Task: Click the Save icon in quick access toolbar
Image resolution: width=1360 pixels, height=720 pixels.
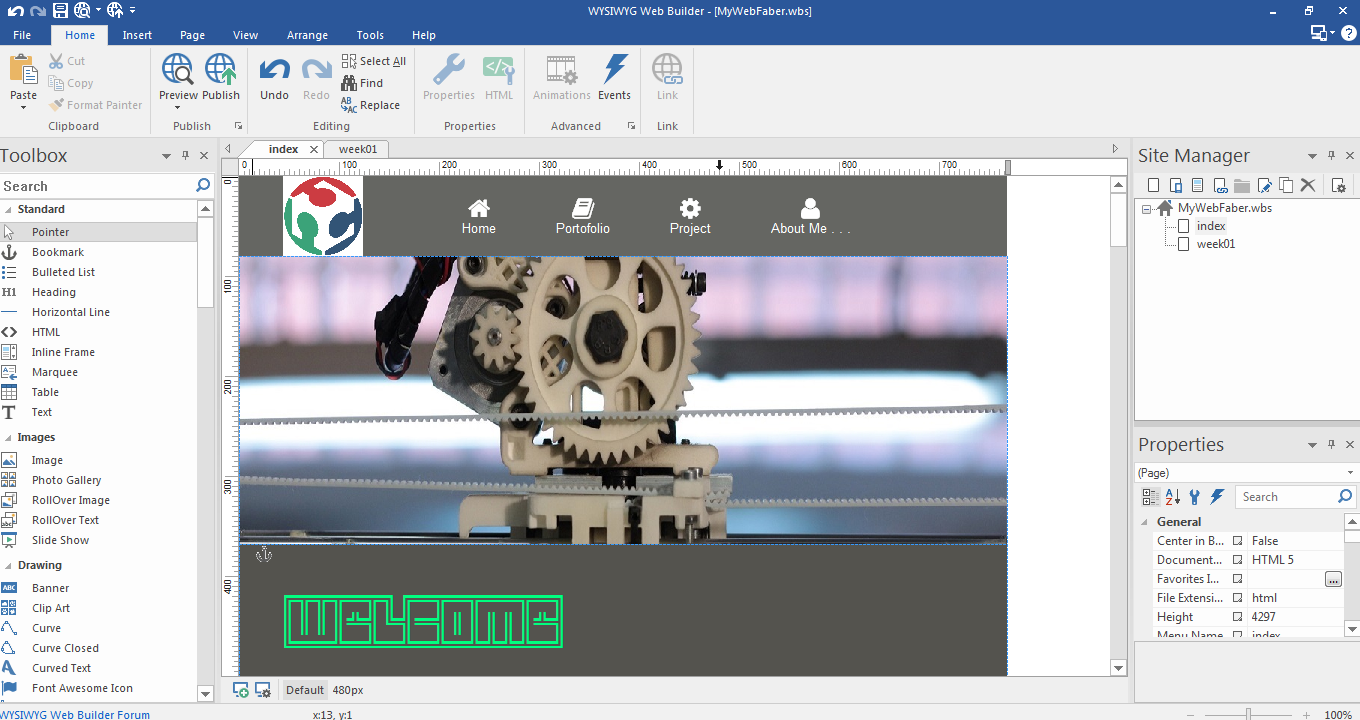Action: coord(61,10)
